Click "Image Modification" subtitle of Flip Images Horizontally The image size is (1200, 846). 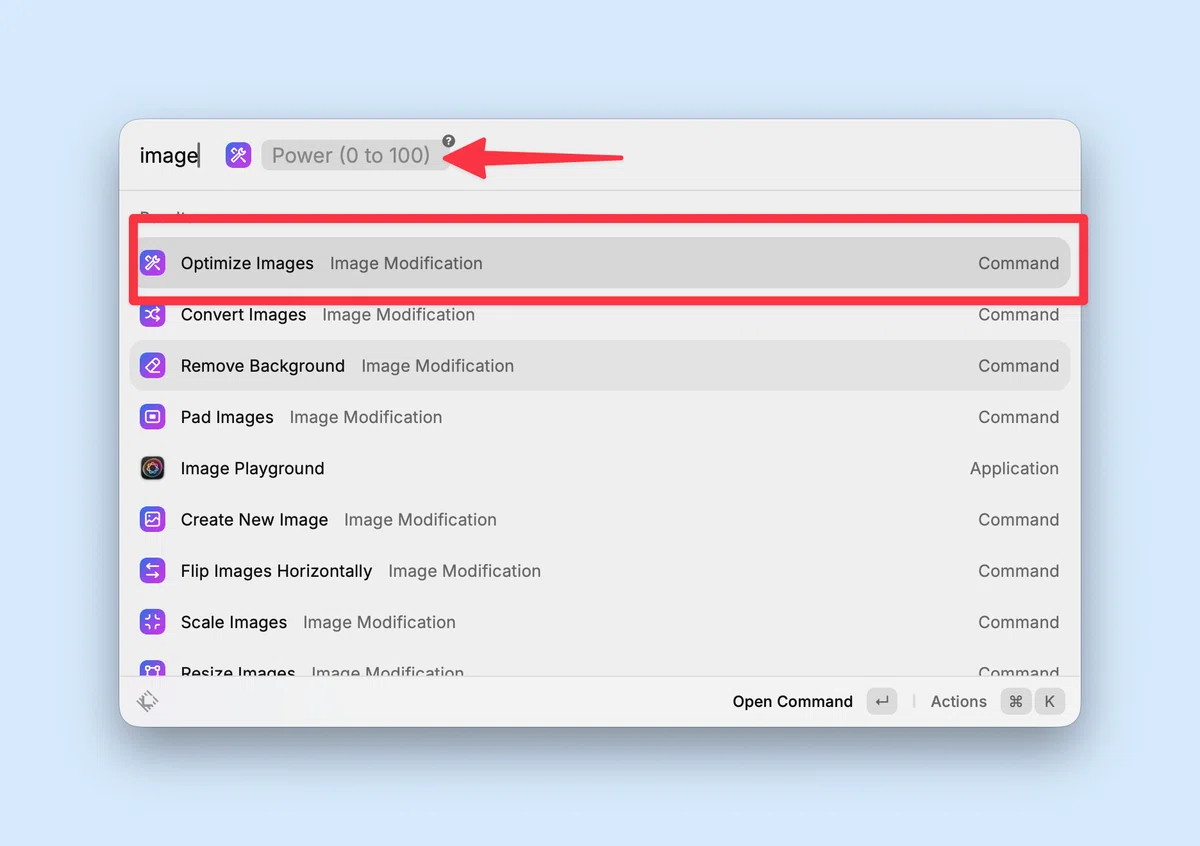coord(464,571)
